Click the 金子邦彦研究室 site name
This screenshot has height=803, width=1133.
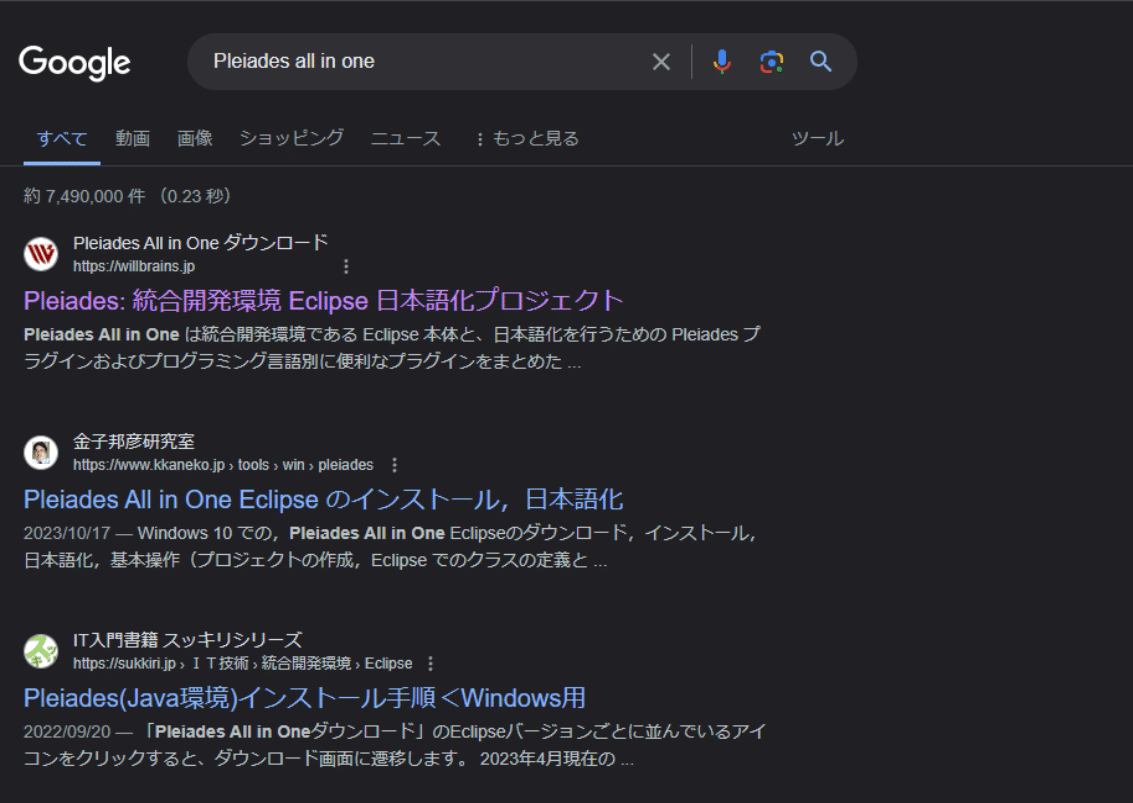click(x=134, y=441)
